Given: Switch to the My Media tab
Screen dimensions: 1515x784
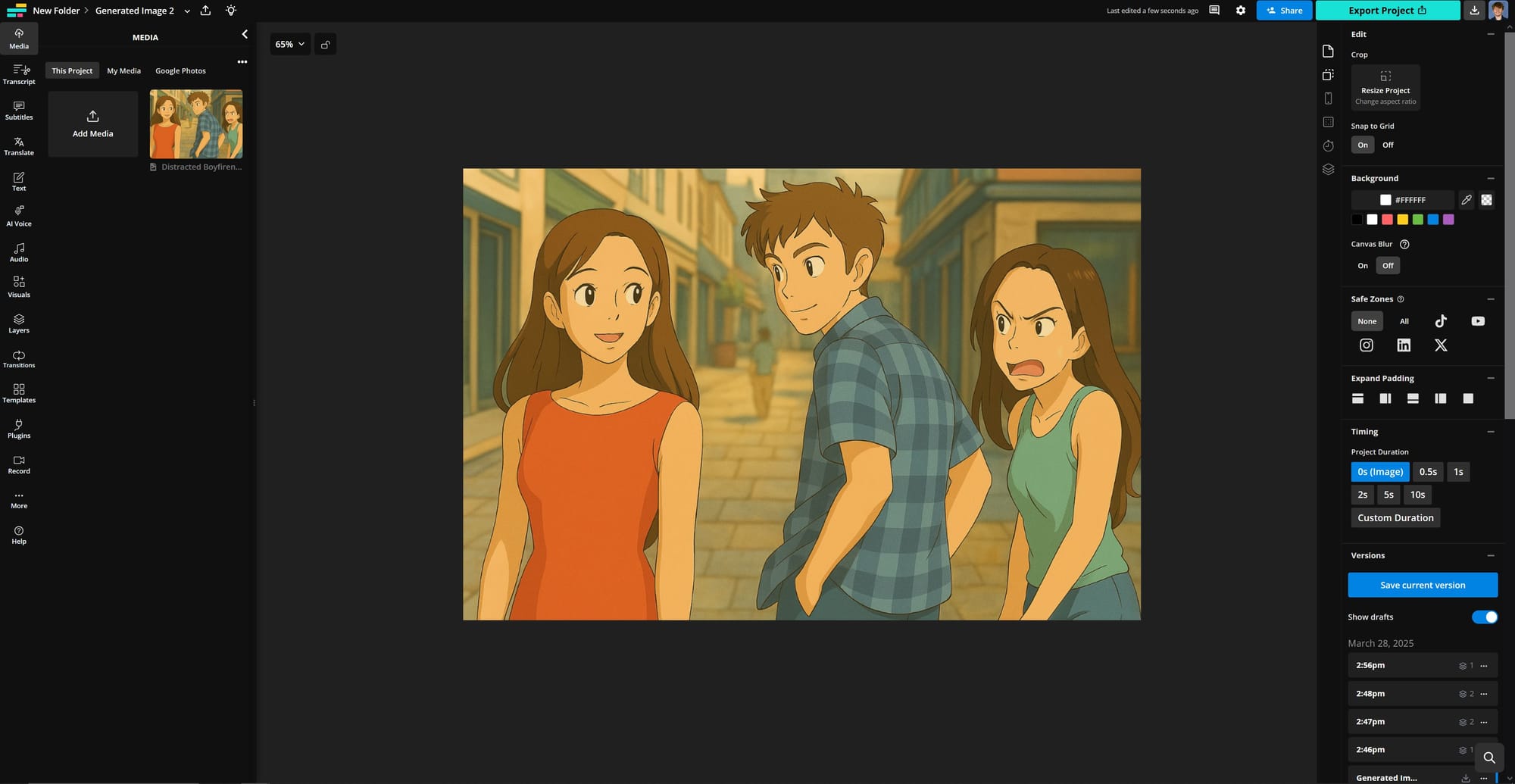Looking at the screenshot, I should pos(123,70).
